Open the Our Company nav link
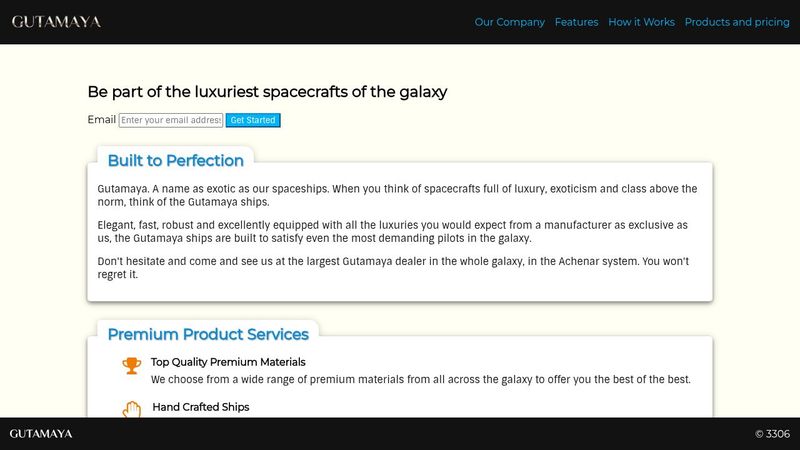Screen dimensions: 800x450 509,22
